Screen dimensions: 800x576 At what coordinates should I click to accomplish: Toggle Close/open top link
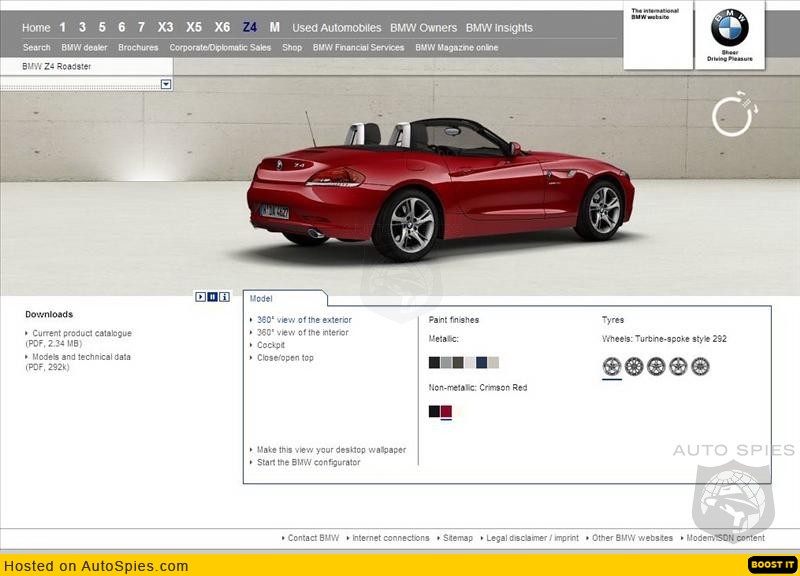[x=285, y=358]
